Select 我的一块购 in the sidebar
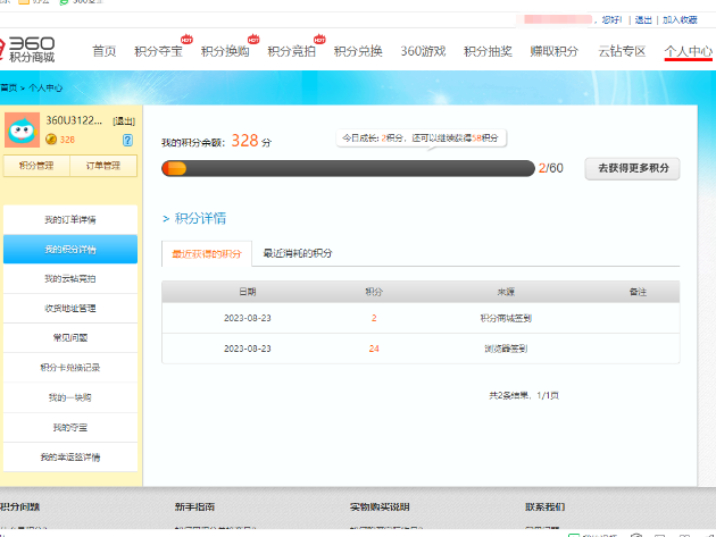The image size is (716, 537). pyautogui.click(x=70, y=397)
